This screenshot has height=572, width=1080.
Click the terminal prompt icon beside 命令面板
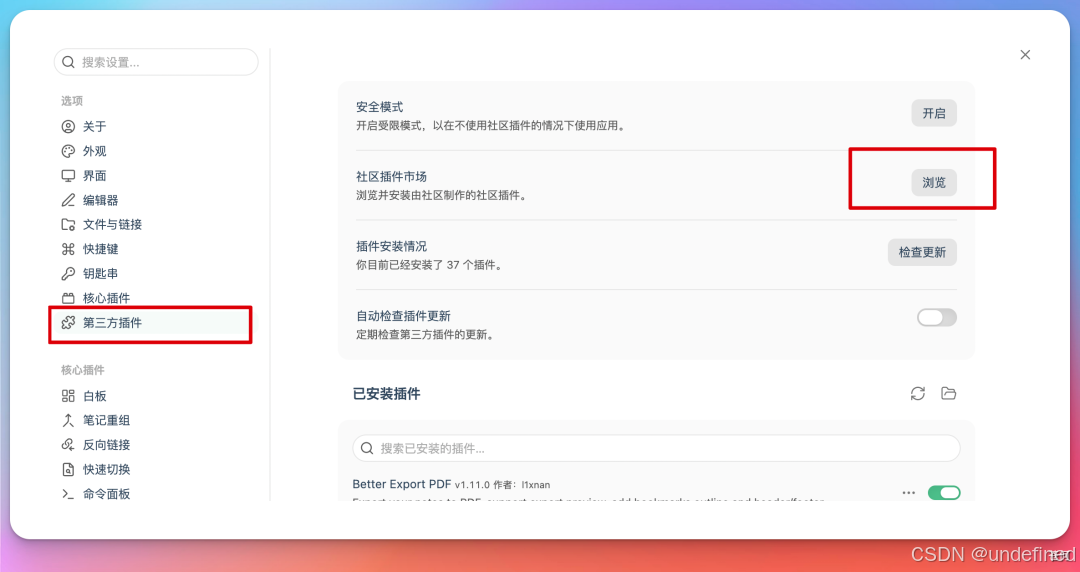click(x=68, y=494)
